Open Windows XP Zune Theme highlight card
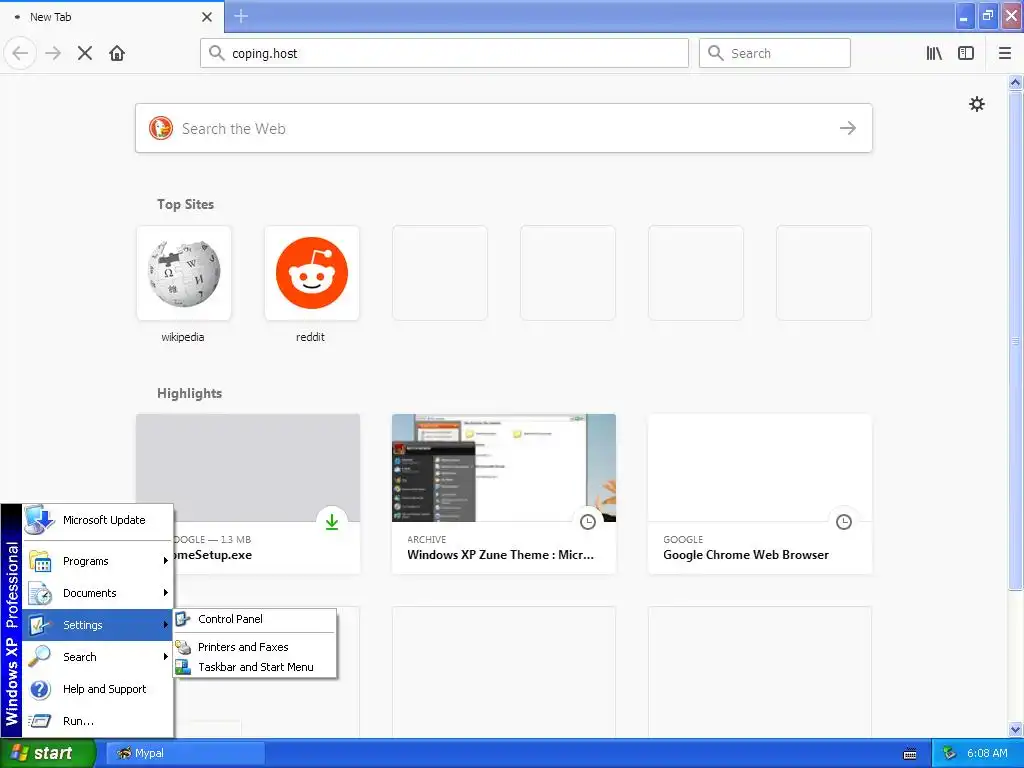The image size is (1024, 768). 504,494
